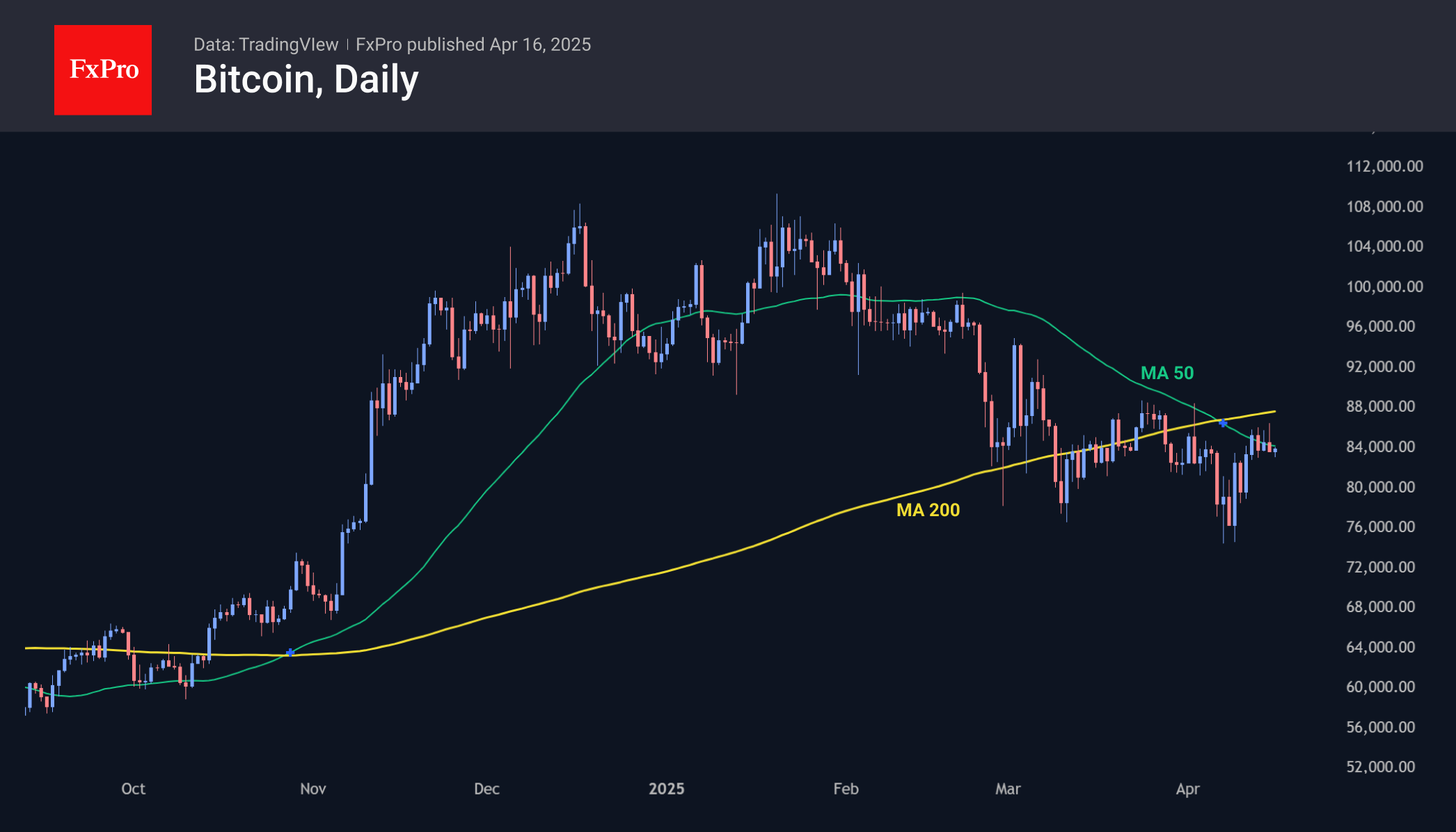The height and width of the screenshot is (832, 1456).
Task: Click the death cross marker in April
Action: (1223, 423)
